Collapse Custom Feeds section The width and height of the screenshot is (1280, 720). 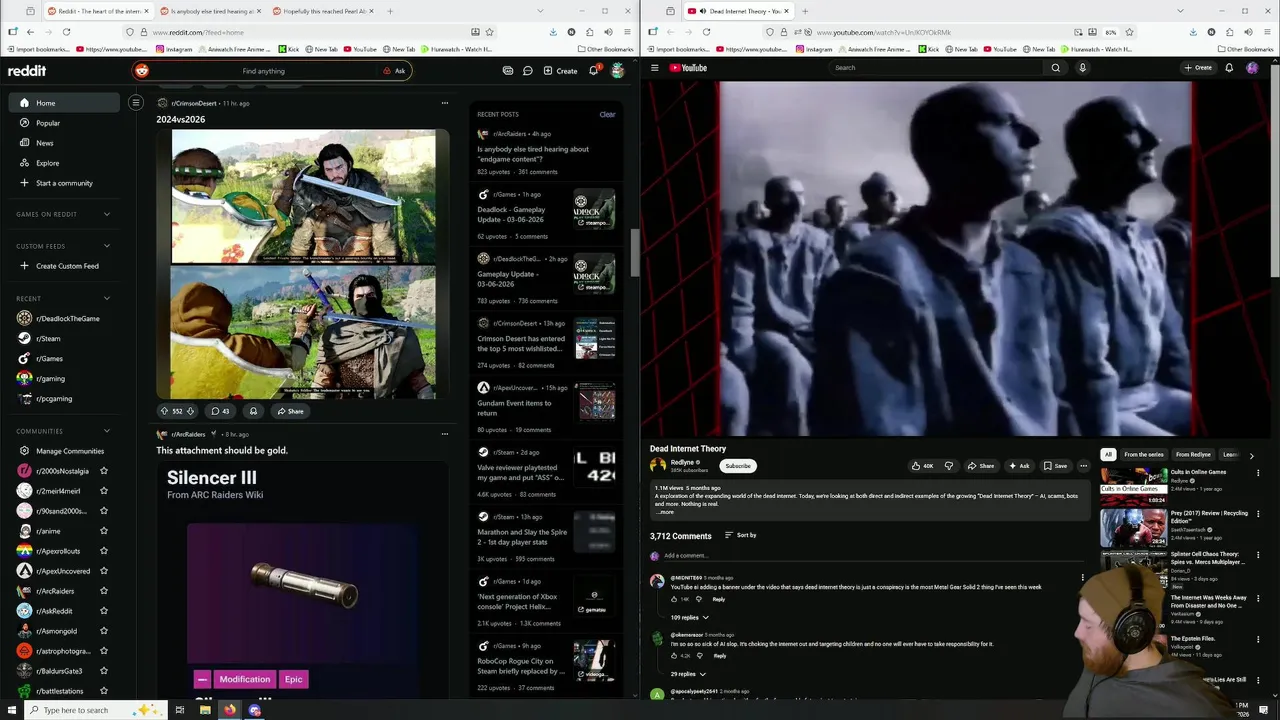point(107,246)
